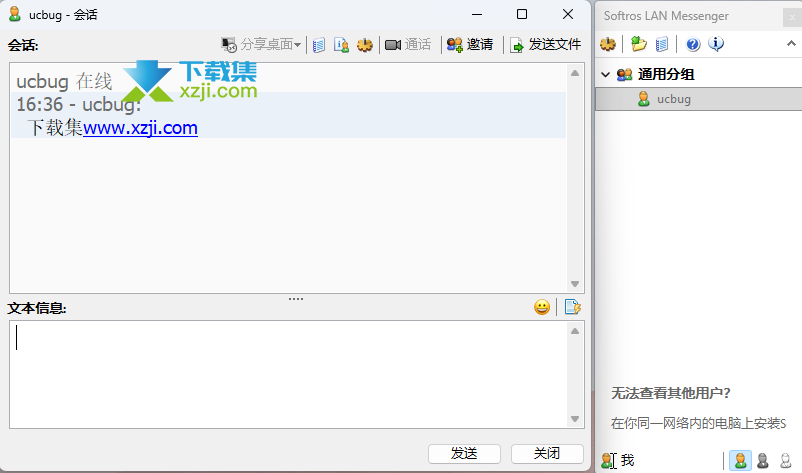Viewport: 802px width, 473px height.
Task: Set status to busy gray user
Action: 763,460
